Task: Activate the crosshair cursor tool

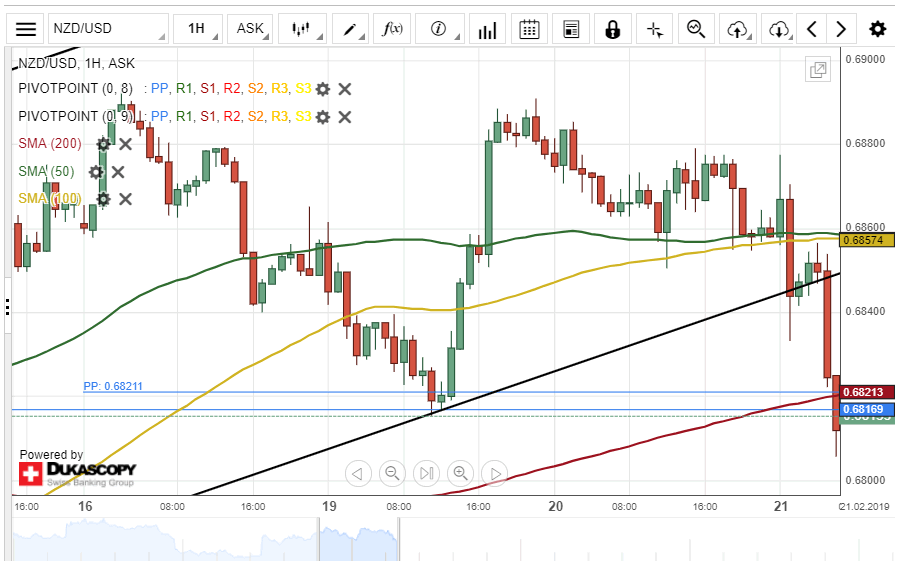Action: (x=655, y=28)
